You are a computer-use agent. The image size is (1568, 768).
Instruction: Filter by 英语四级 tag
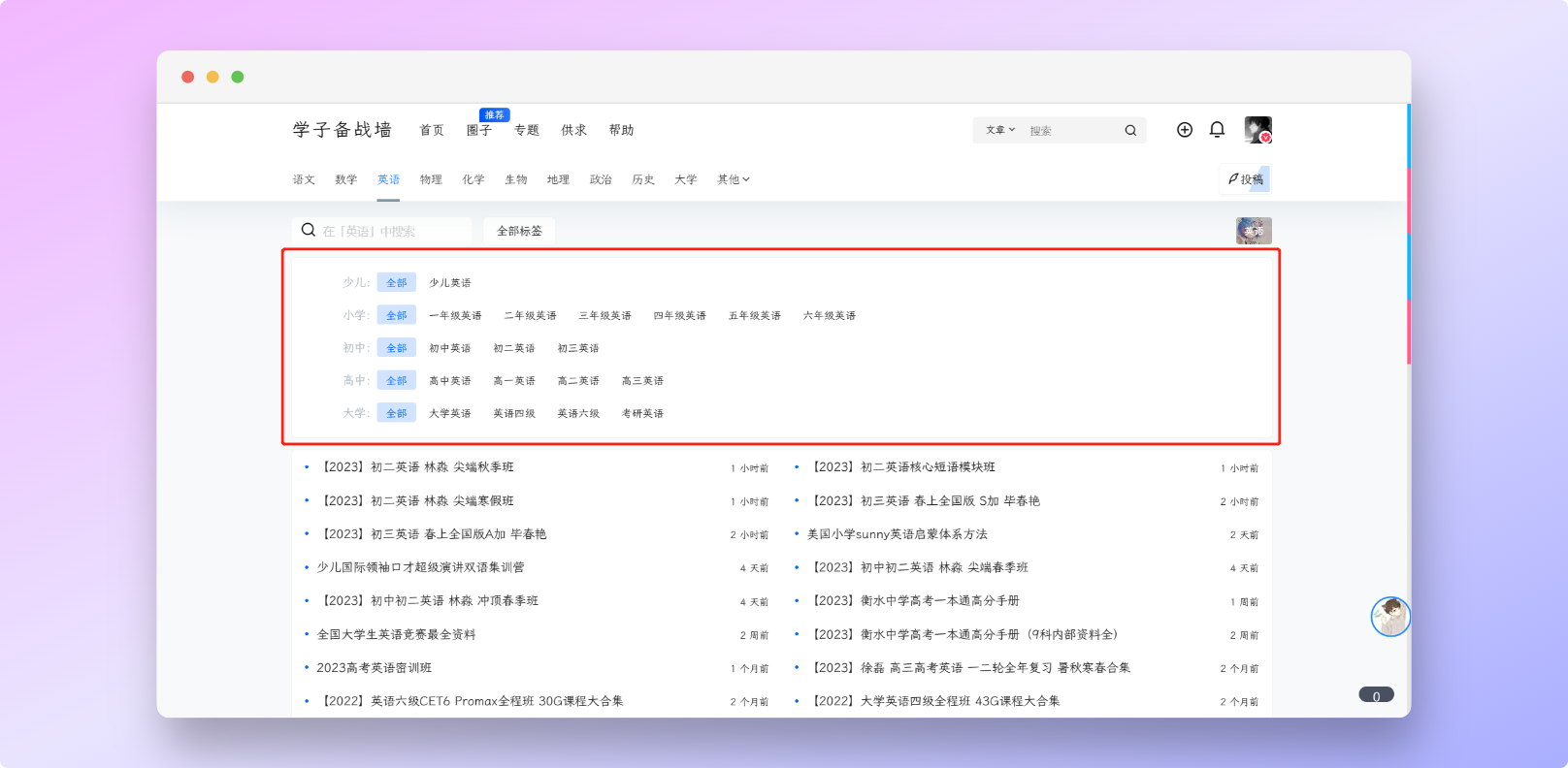514,413
